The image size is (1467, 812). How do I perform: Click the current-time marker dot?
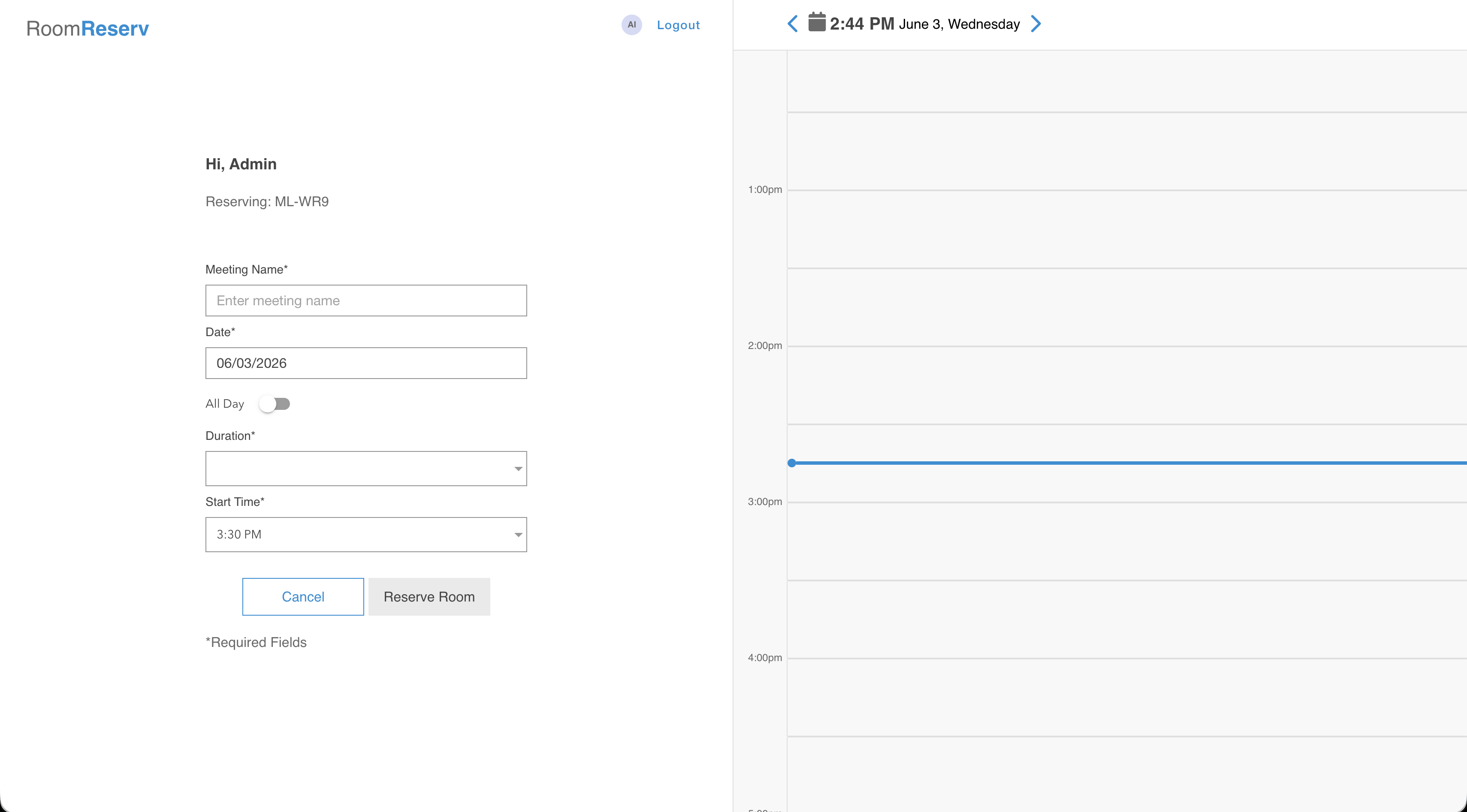click(x=791, y=463)
